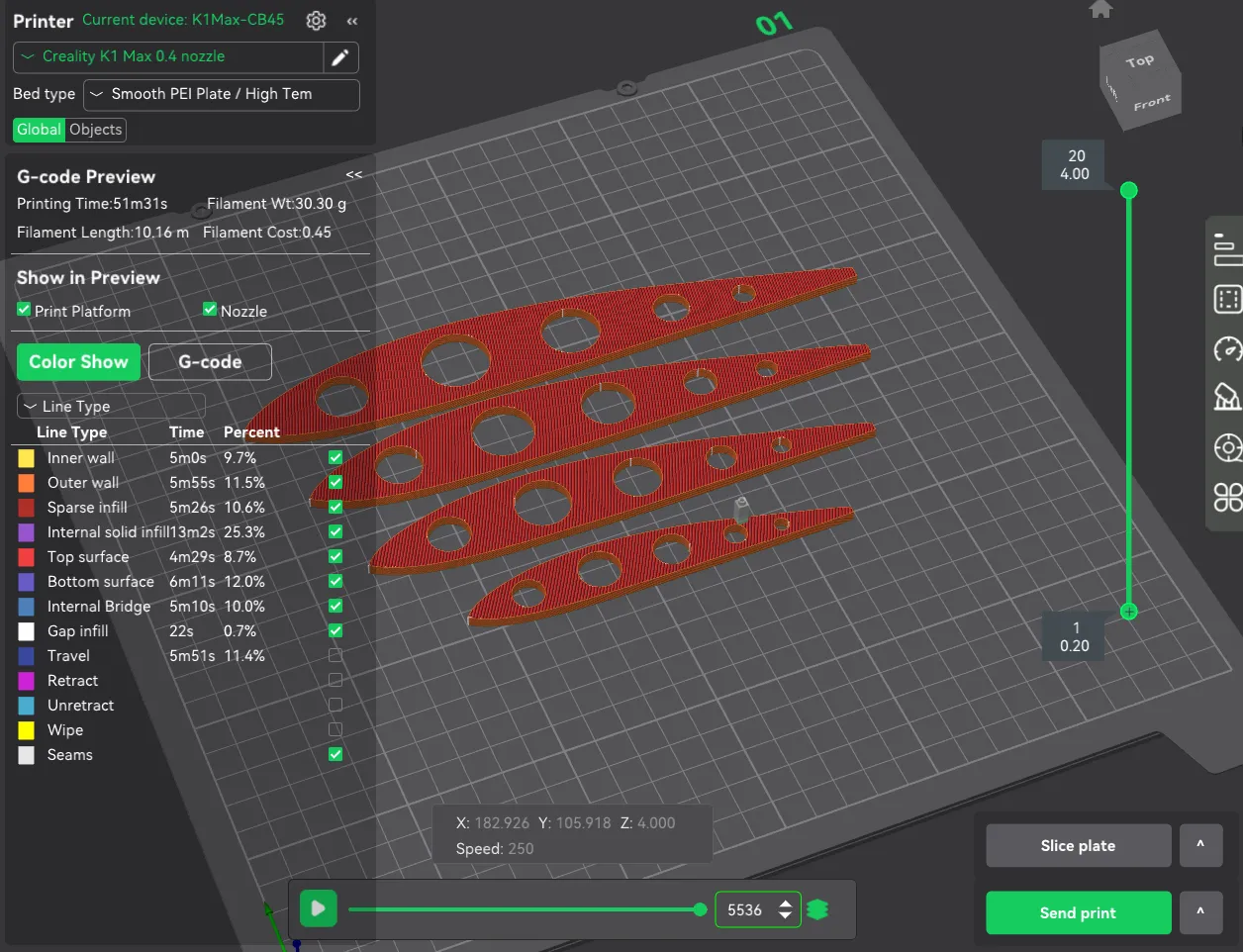Select the line width preview icon in right sidebar
Viewport: 1243px width, 952px height.
pyautogui.click(x=1227, y=249)
